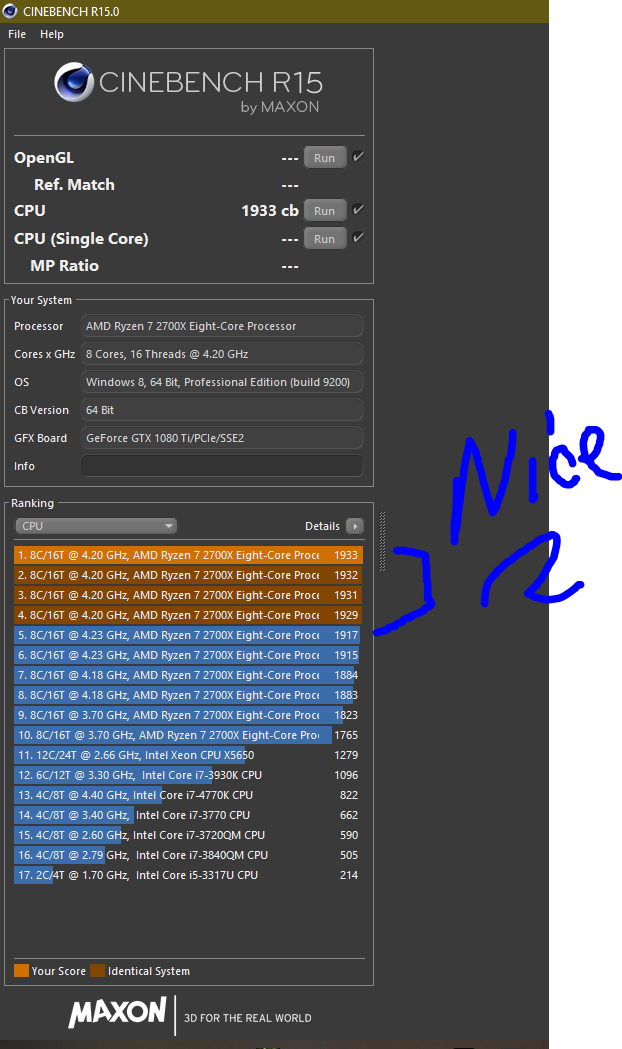Click the Processor field showing AMD Ryzen 7 2700X
Image resolution: width=622 pixels, height=1049 pixels.
[222, 326]
